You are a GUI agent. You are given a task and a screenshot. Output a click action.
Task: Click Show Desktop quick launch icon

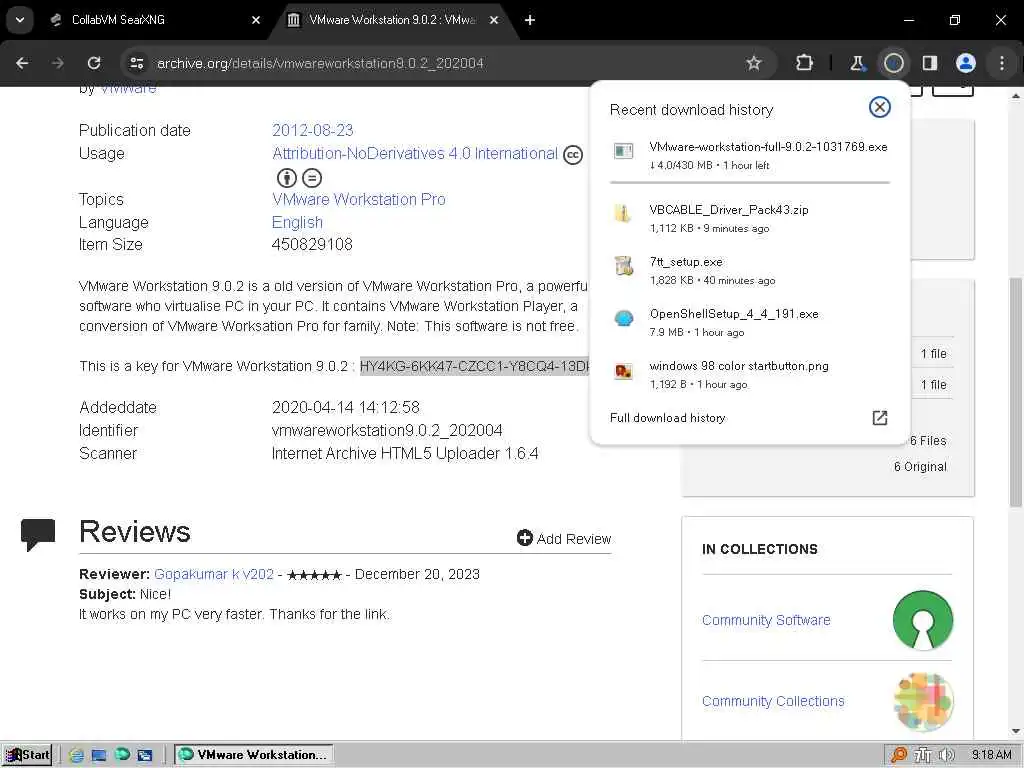click(99, 756)
